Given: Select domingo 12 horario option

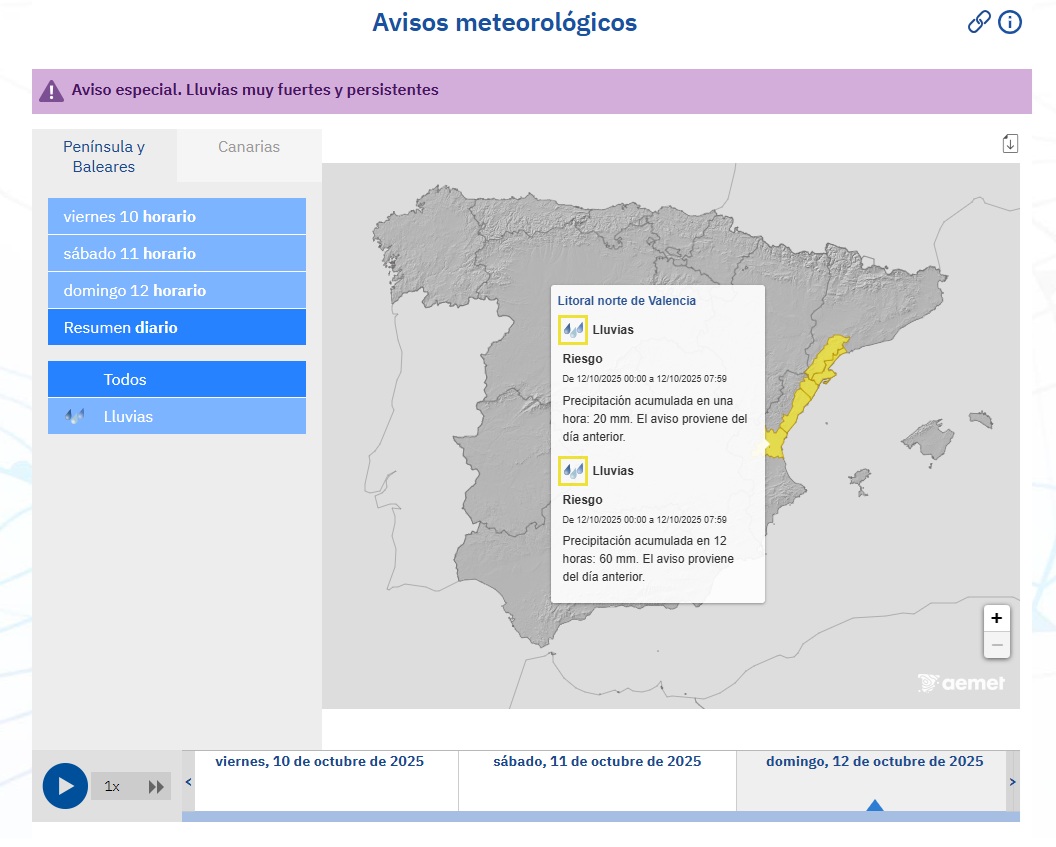Looking at the screenshot, I should coord(177,291).
